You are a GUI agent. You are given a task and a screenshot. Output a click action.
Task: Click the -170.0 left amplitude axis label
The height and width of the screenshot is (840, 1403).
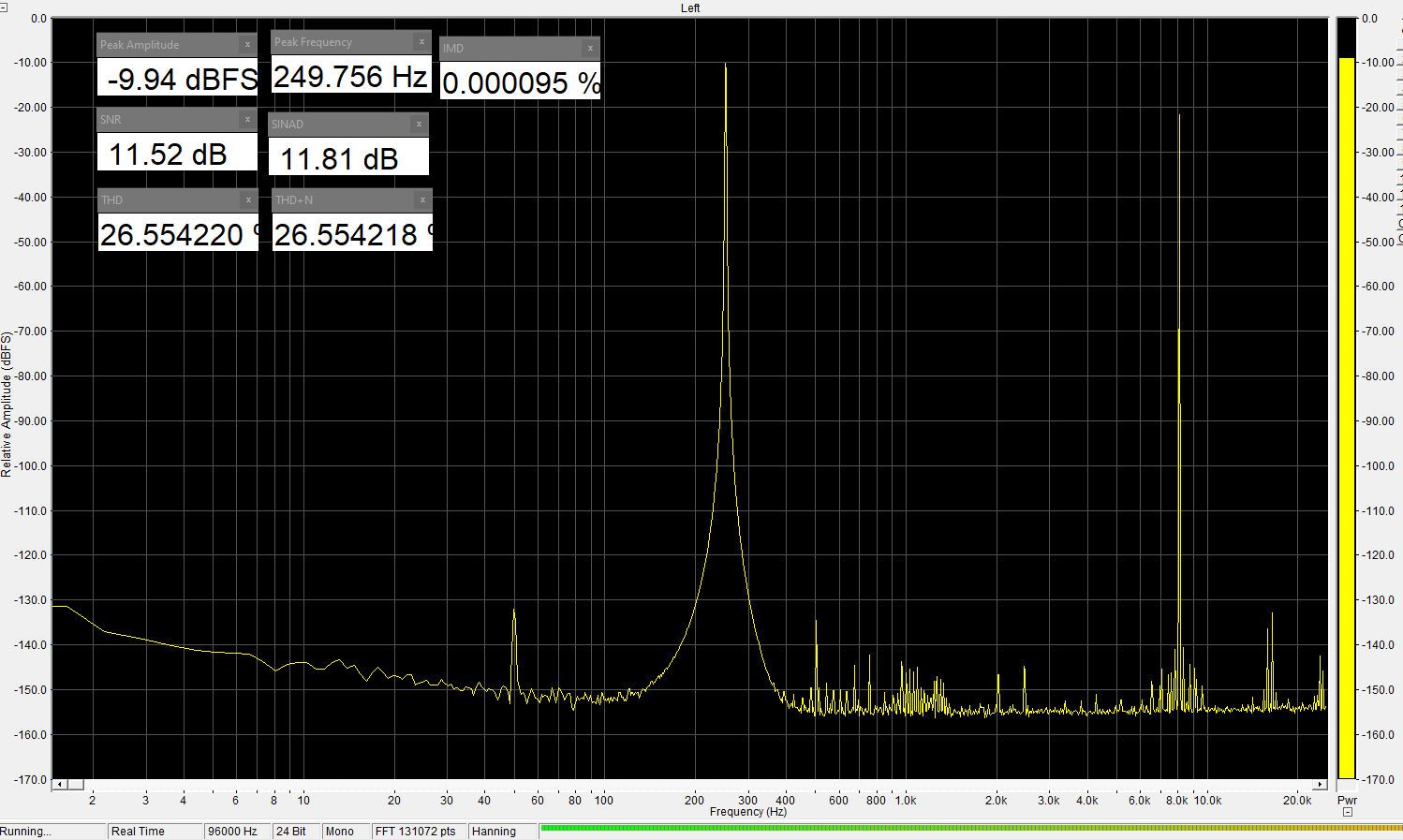(x=30, y=779)
